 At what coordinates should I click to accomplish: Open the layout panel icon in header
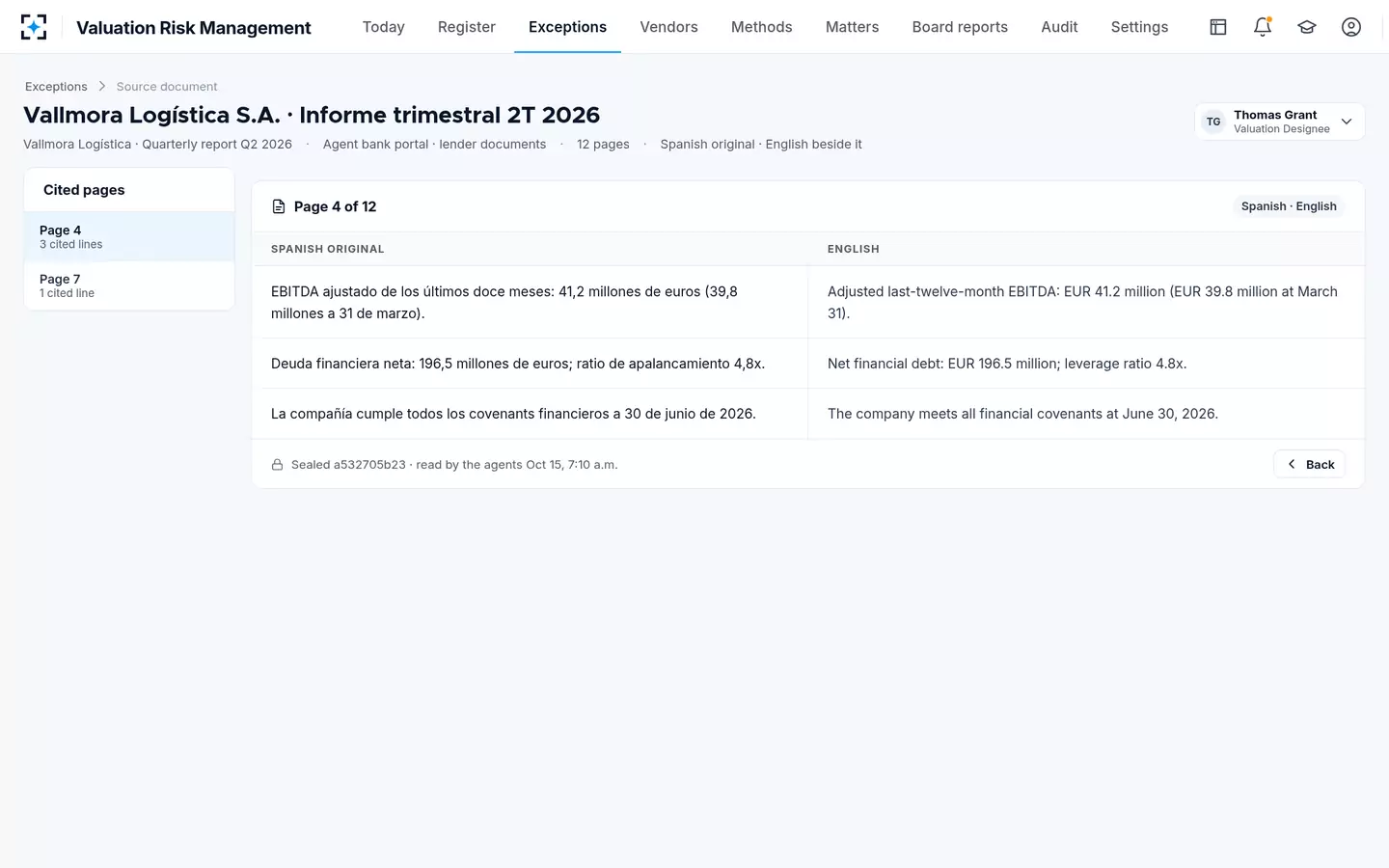tap(1218, 27)
